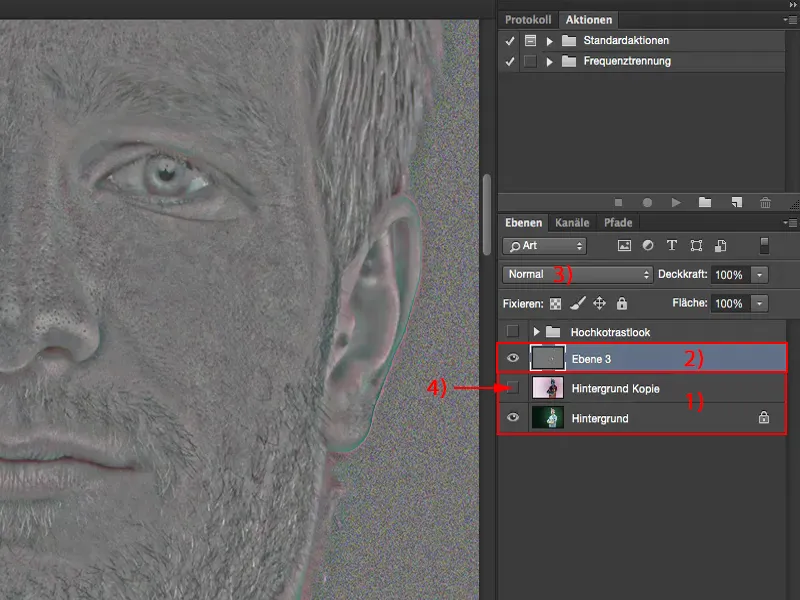This screenshot has height=600, width=800.
Task: Click the Fläche label
Action: click(690, 303)
